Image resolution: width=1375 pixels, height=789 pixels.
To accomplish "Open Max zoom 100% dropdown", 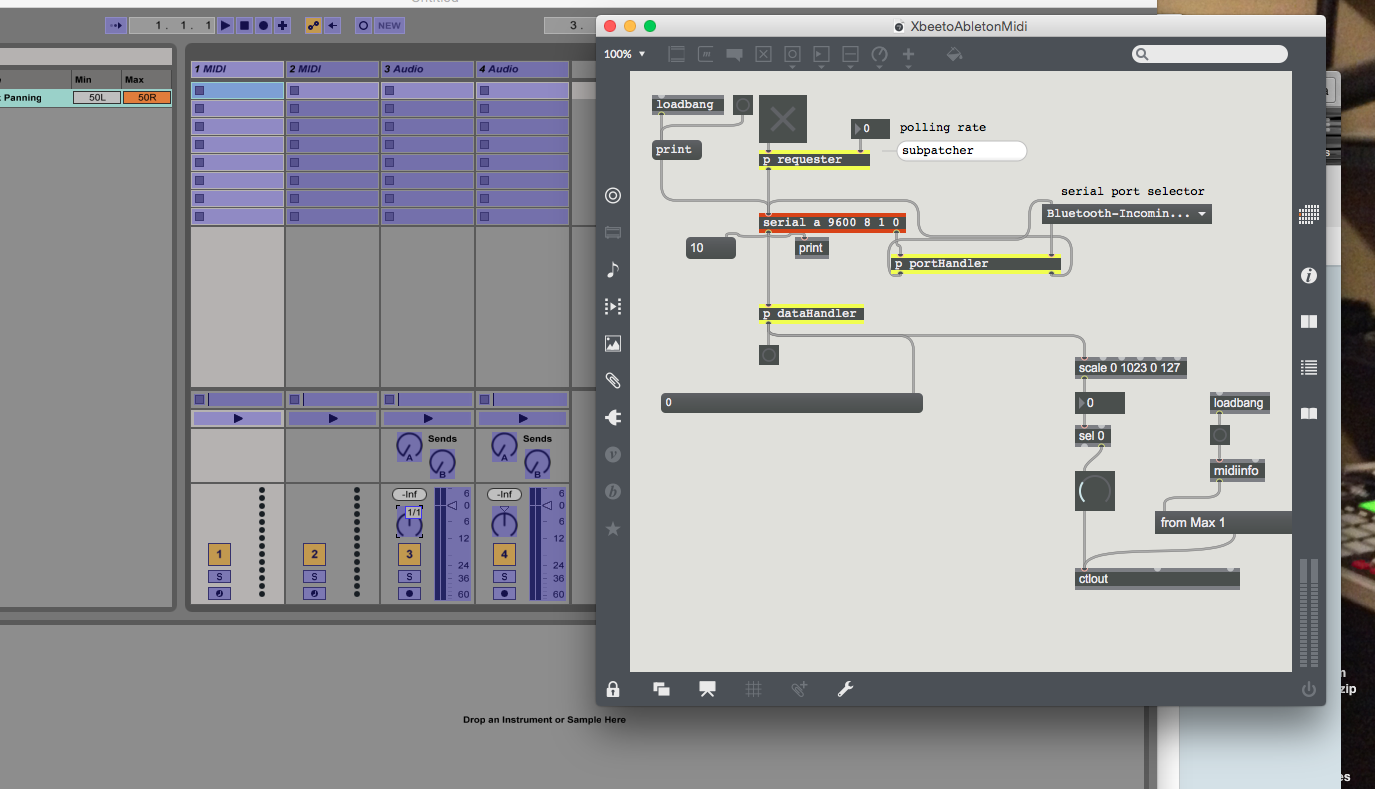I will tap(625, 54).
